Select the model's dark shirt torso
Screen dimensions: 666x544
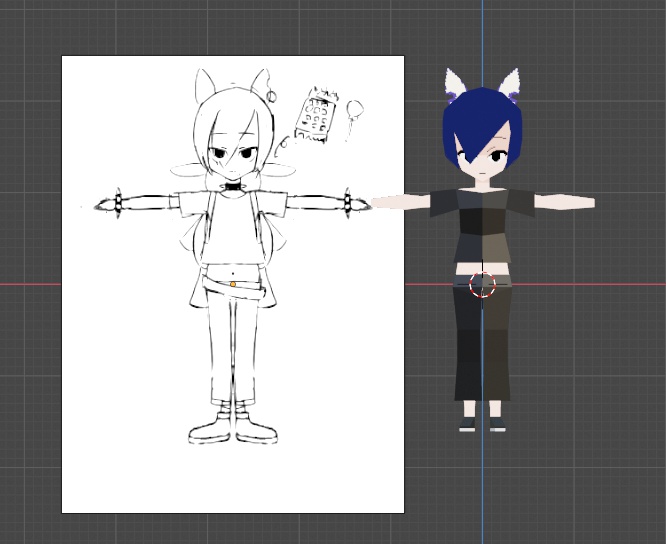tap(482, 225)
